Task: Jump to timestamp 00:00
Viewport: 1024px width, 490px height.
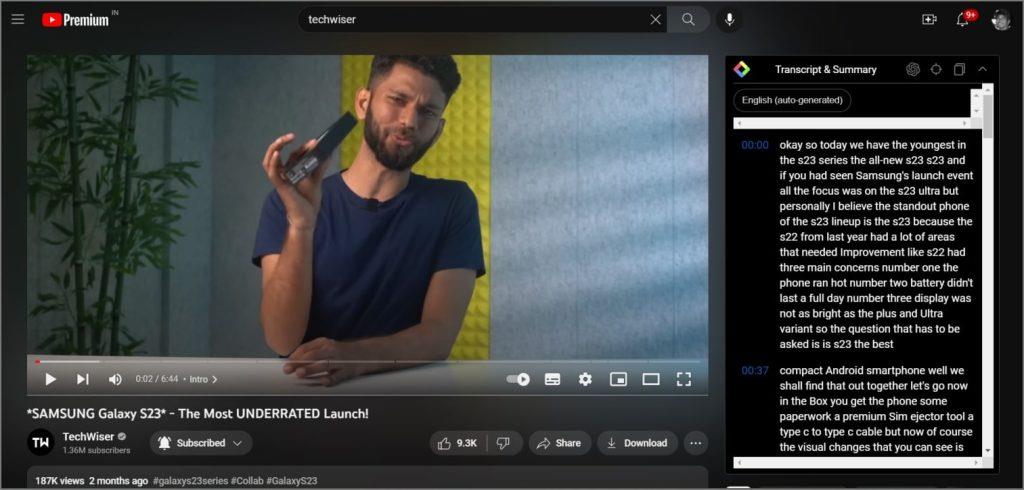Action: 755,145
